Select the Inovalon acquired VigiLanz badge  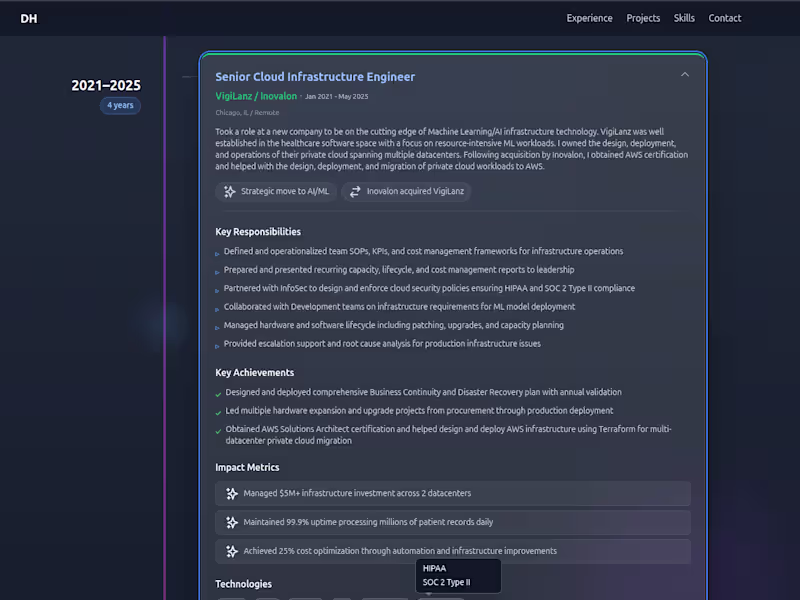point(406,191)
